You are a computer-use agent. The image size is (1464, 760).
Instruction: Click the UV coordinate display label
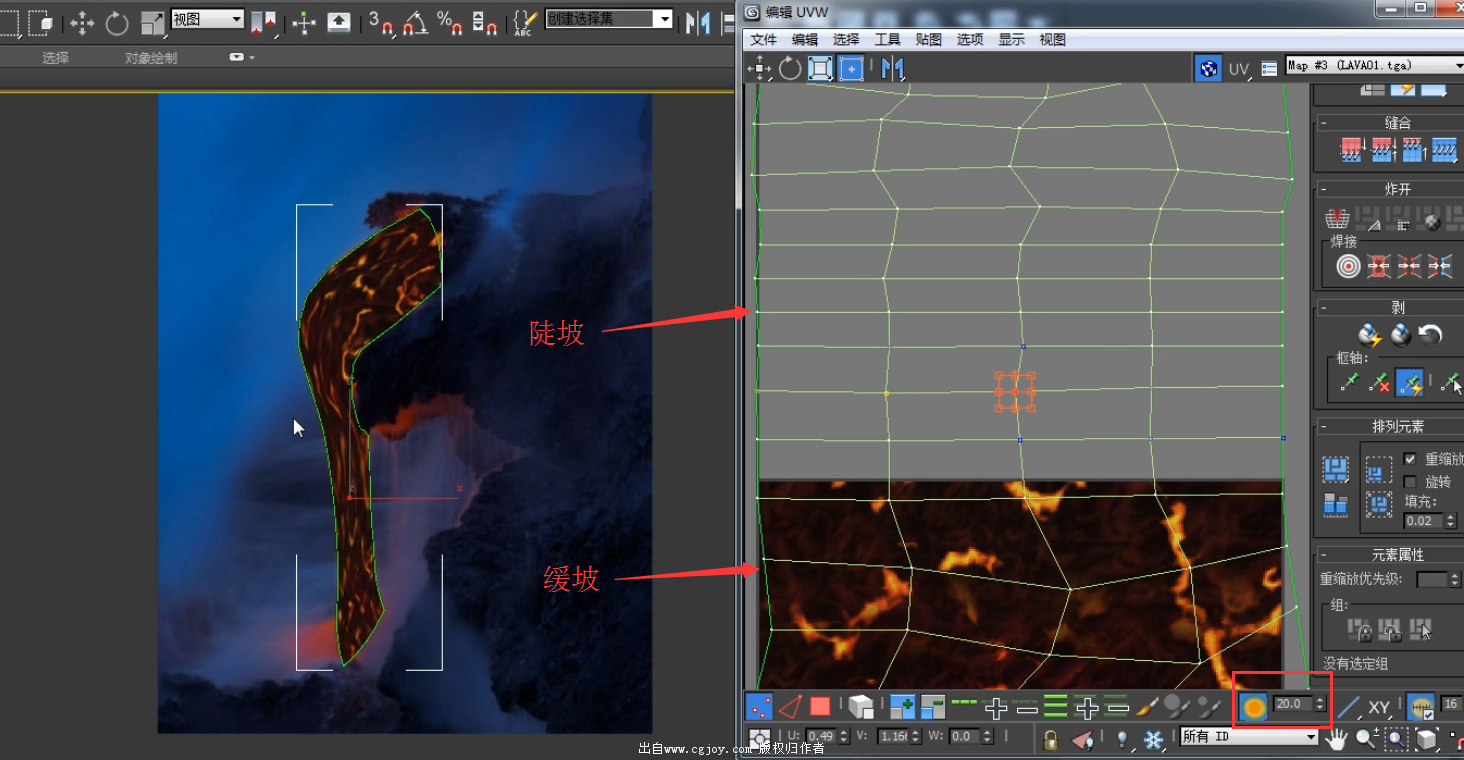click(1239, 69)
